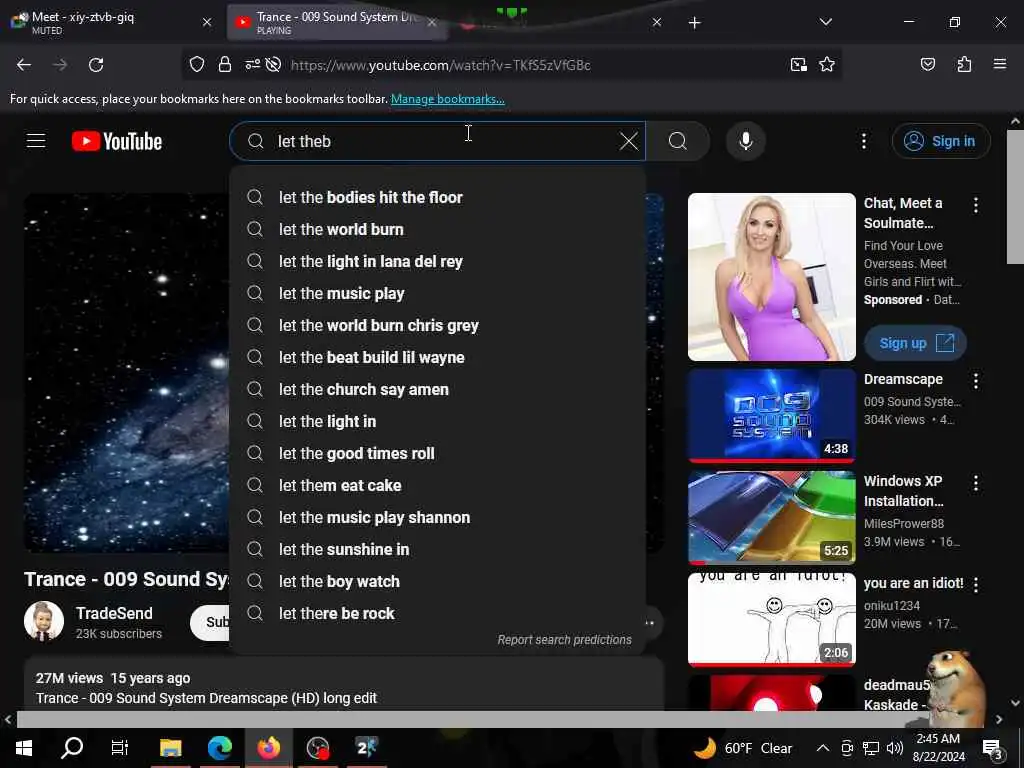This screenshot has width=1024, height=768.
Task: Open autoplay blocked permission icon
Action: coord(274,65)
